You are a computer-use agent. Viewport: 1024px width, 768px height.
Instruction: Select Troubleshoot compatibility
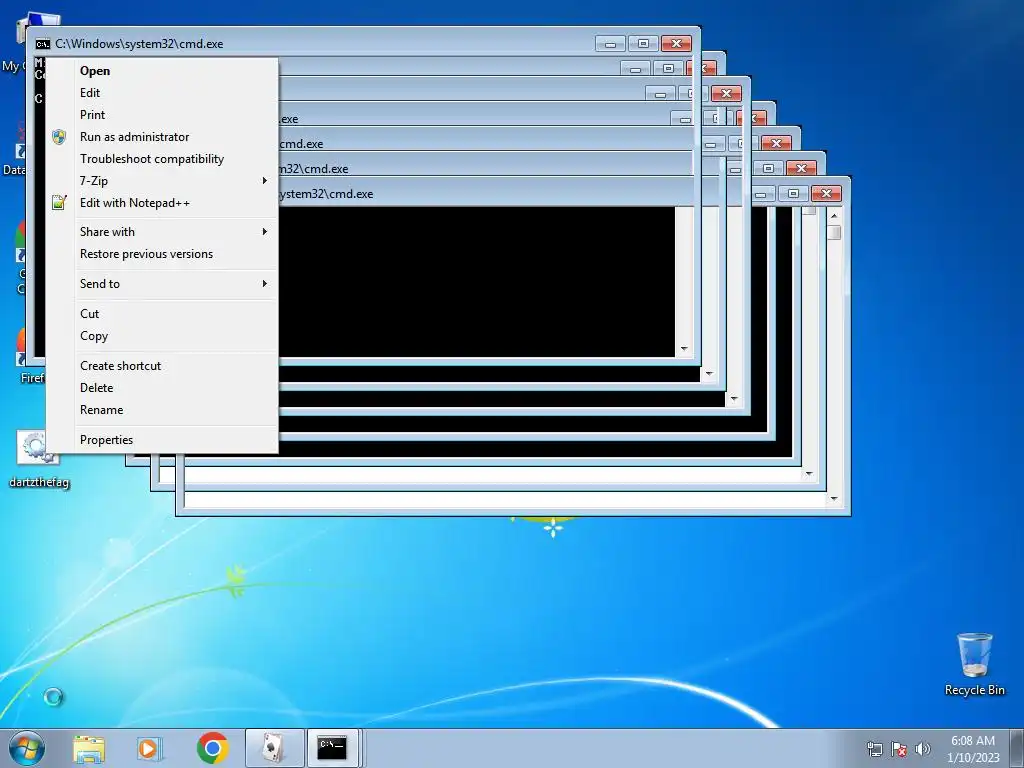(163, 159)
